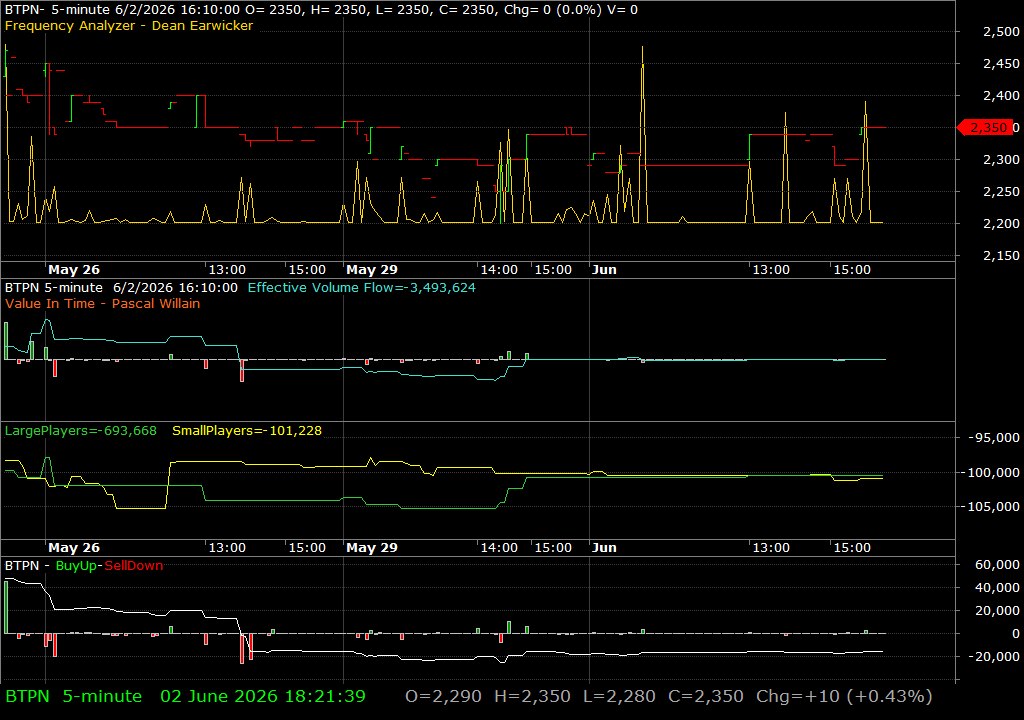Click the 'Effective Volume Flow=-3,493,624' label
Image resolution: width=1024 pixels, height=720 pixels.
pos(362,287)
